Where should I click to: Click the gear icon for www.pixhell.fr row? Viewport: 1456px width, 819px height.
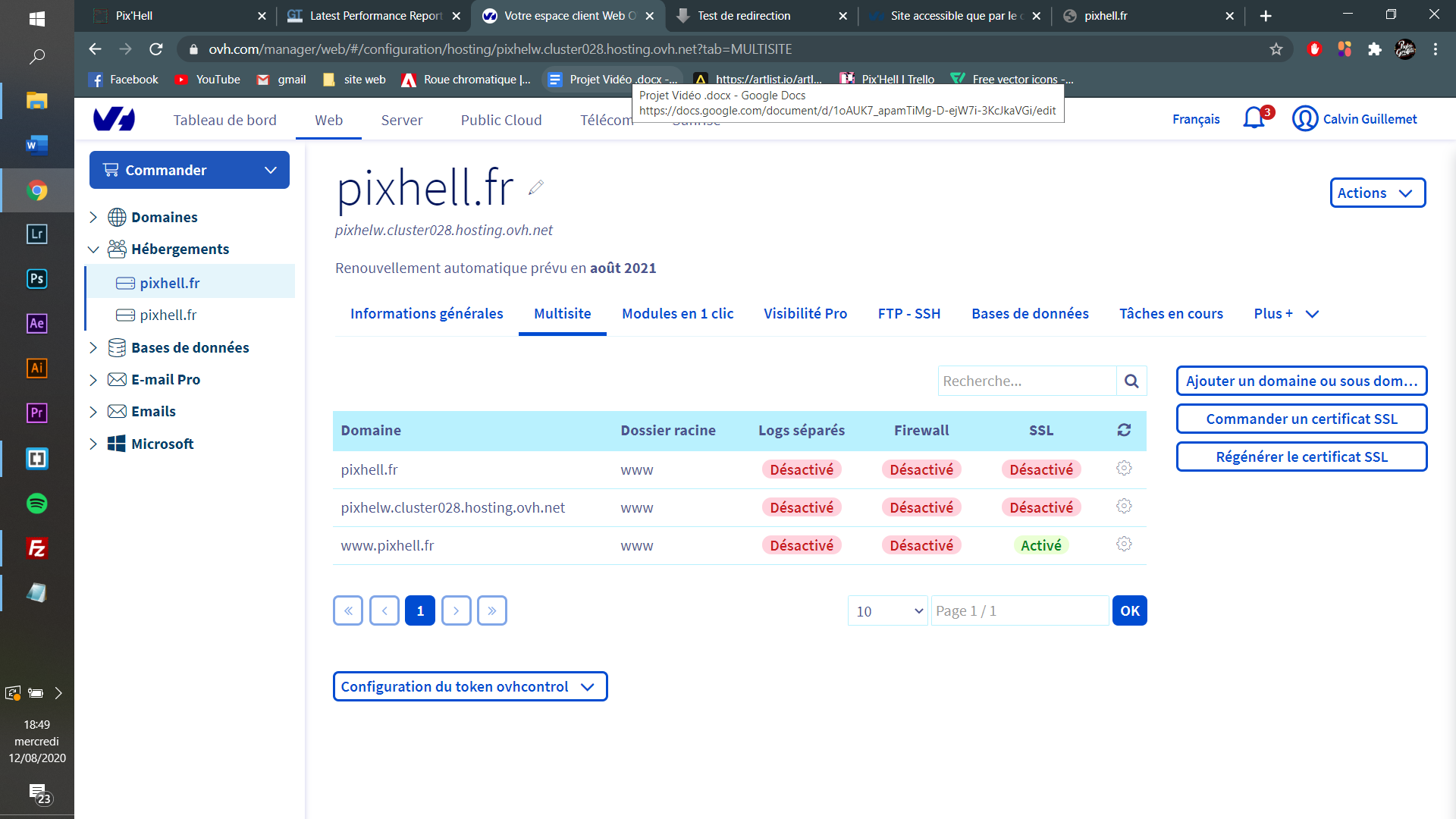pos(1124,544)
